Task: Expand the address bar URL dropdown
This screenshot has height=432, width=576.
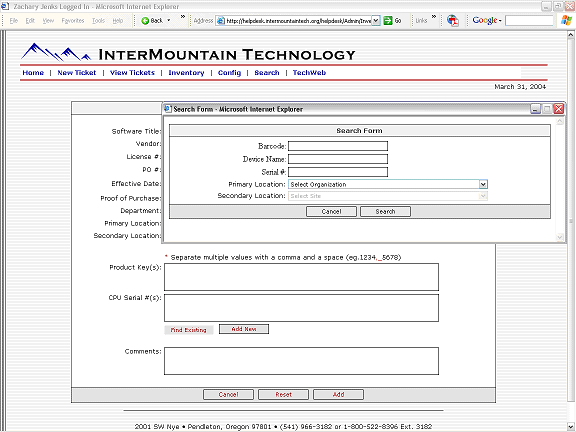Action: pos(376,21)
